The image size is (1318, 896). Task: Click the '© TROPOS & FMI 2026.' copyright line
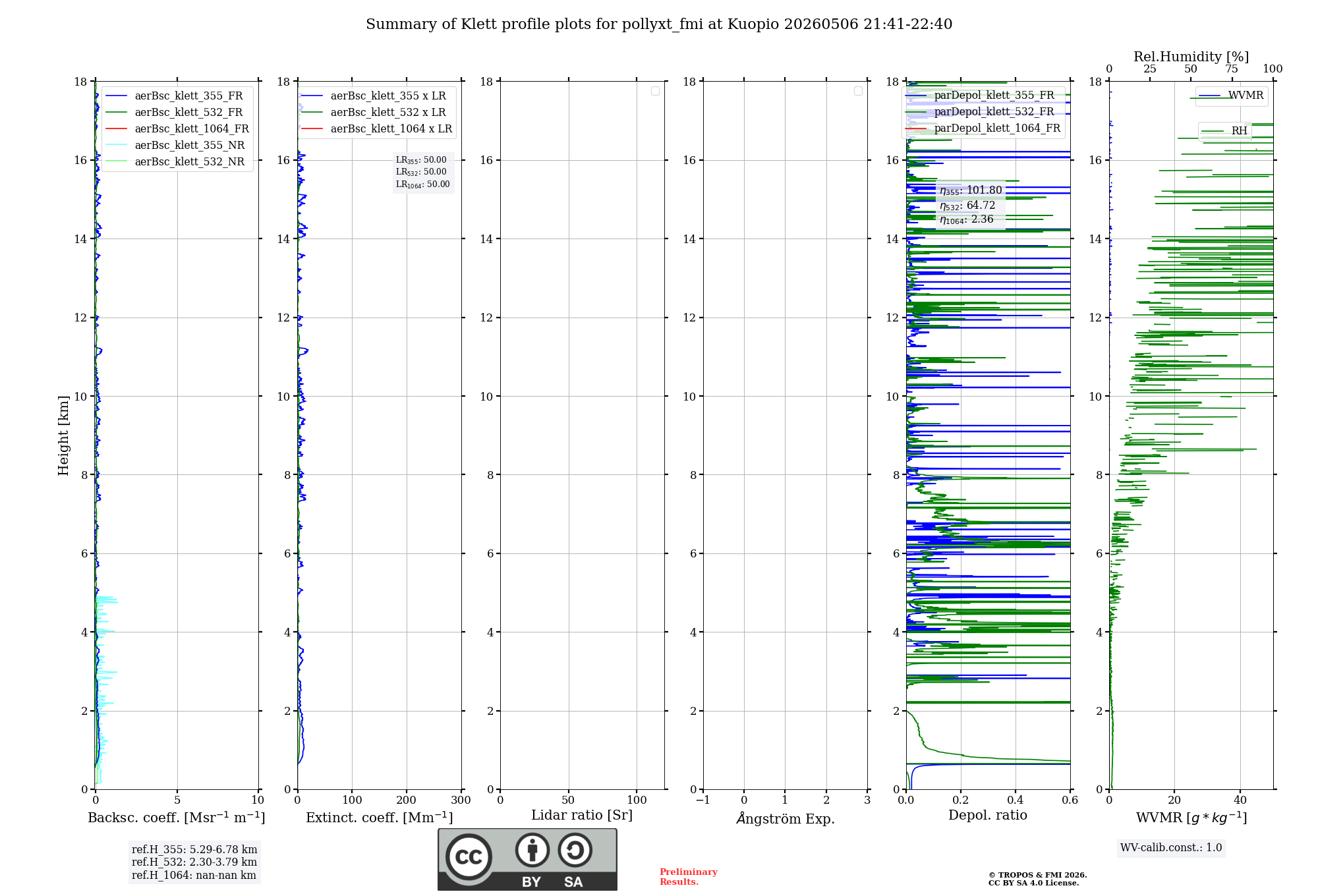point(1038,876)
